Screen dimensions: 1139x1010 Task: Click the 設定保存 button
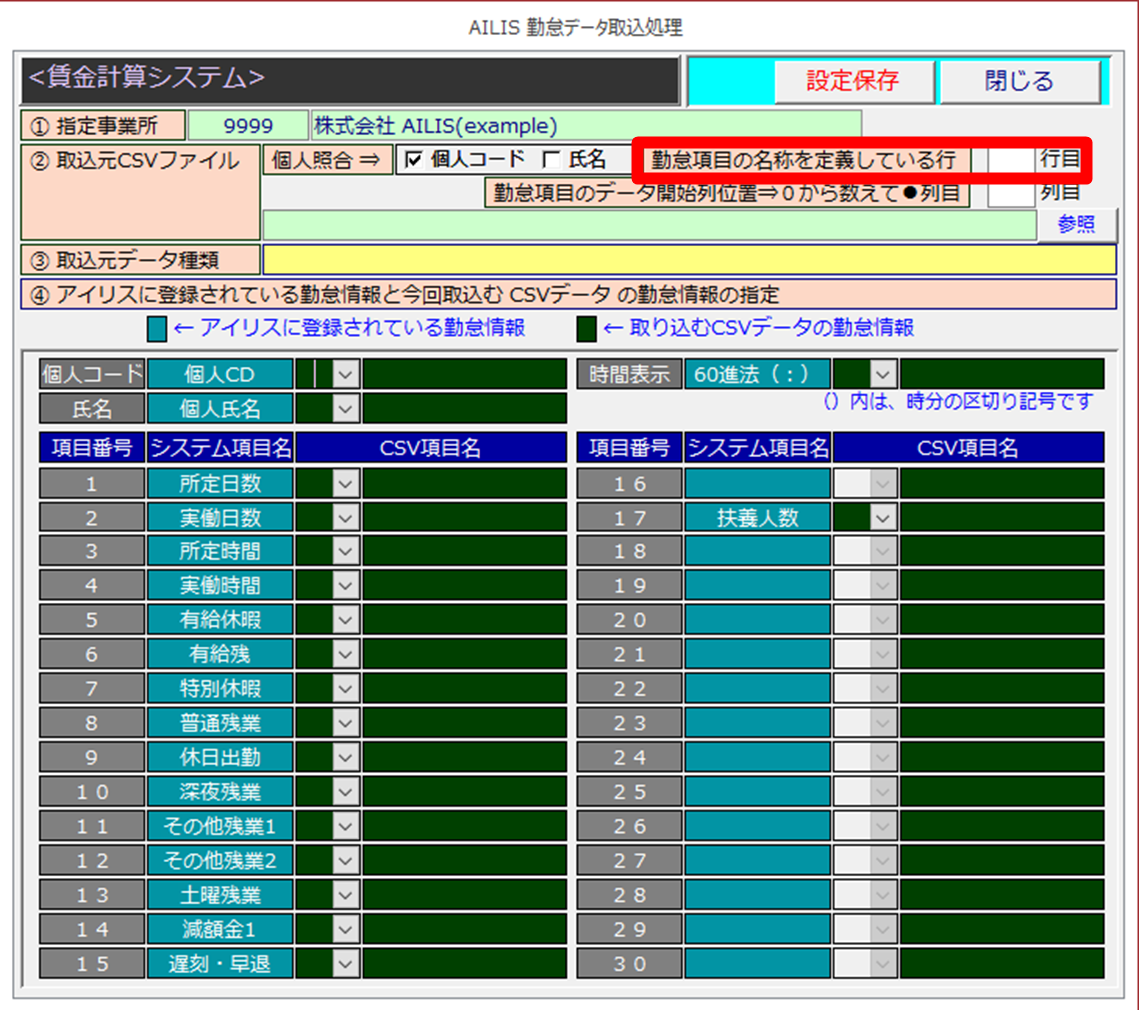pos(852,81)
